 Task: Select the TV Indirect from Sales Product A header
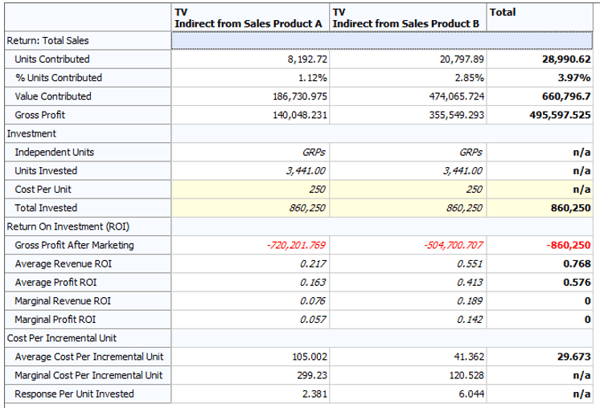(250, 17)
